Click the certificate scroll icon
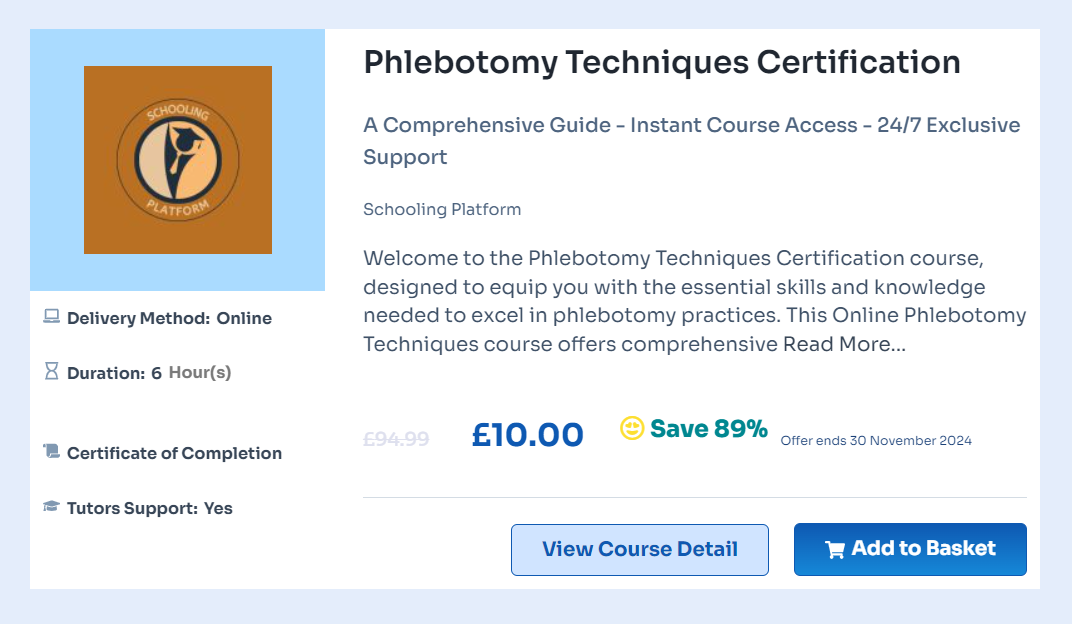Screen dimensions: 1072x624 tap(52, 452)
